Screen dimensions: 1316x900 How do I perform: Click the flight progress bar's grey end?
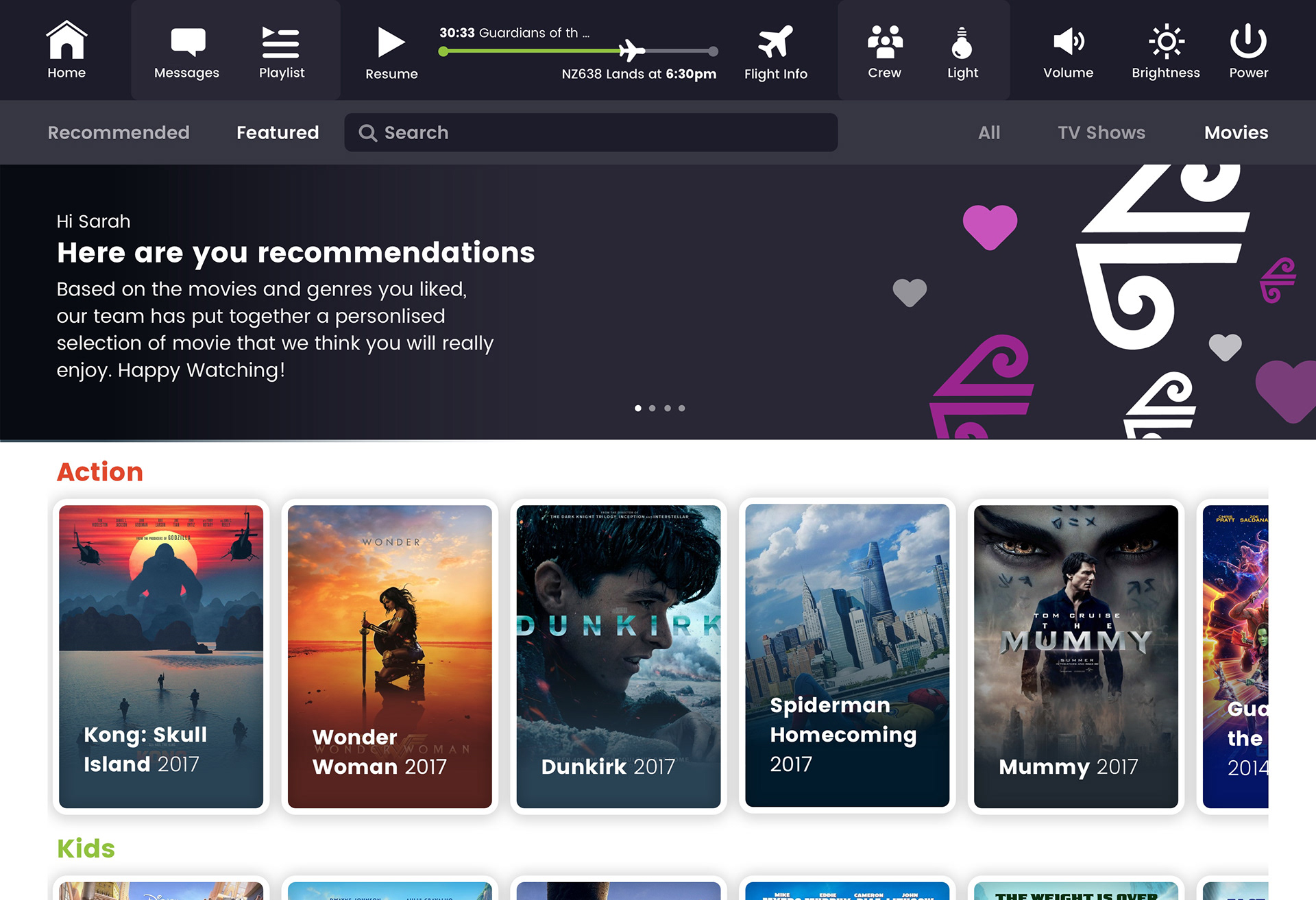pyautogui.click(x=713, y=51)
